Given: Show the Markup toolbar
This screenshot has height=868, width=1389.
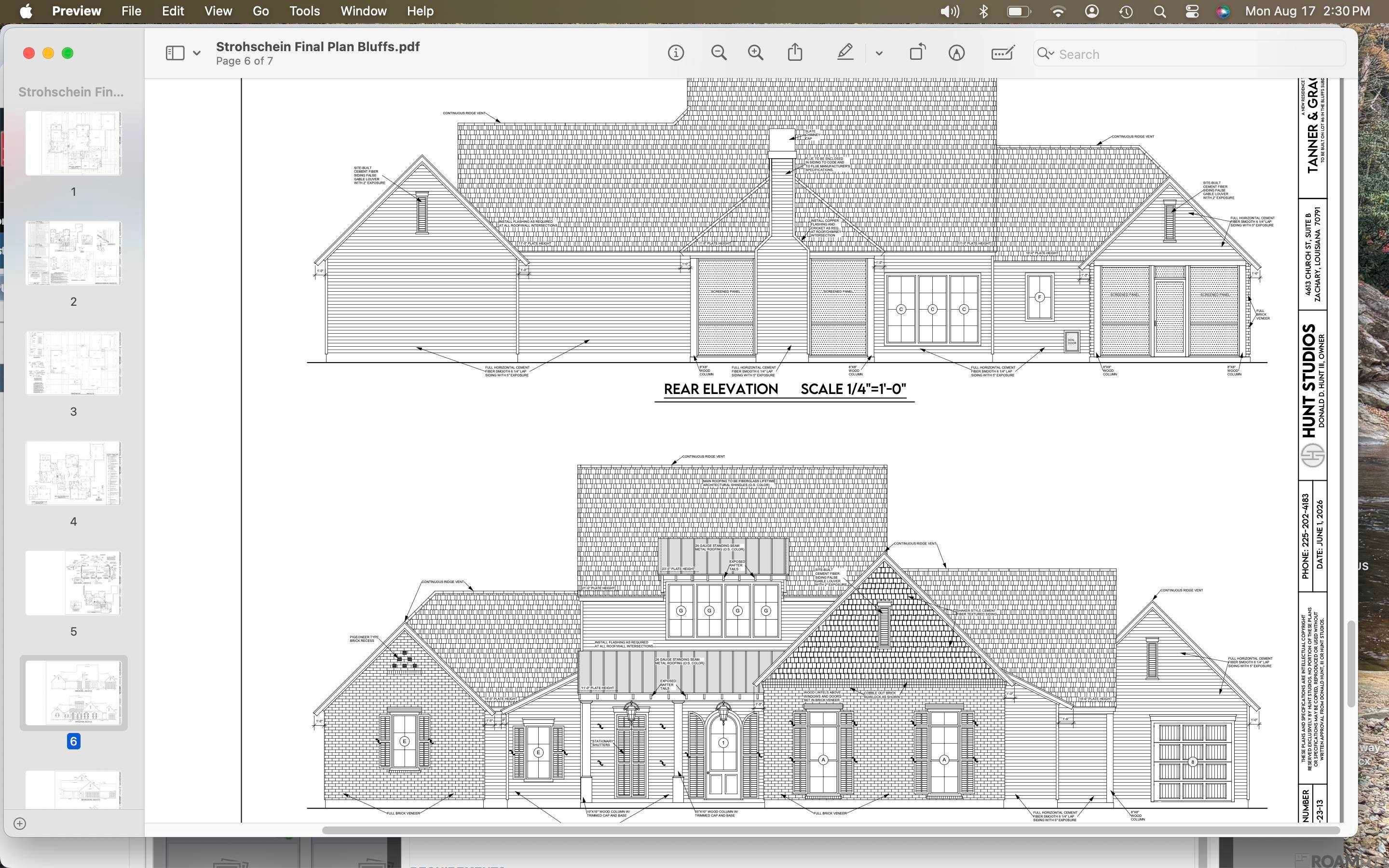Looking at the screenshot, I should click(x=956, y=54).
